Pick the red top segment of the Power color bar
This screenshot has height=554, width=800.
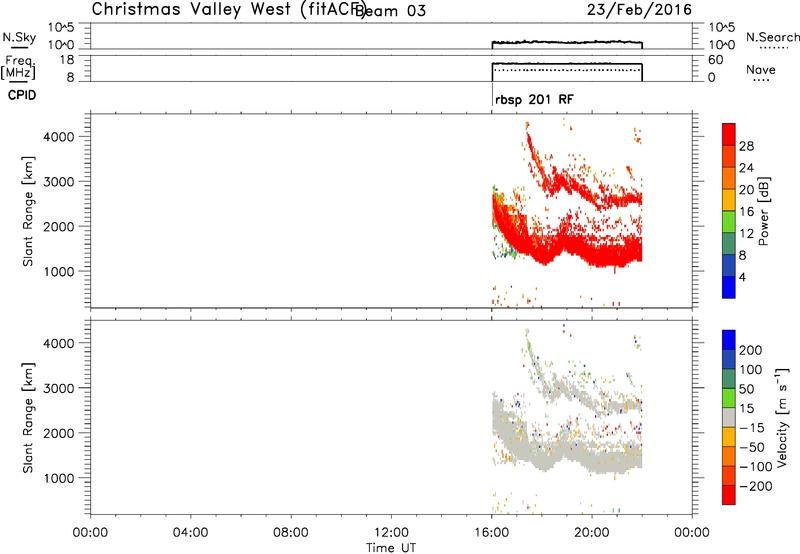(729, 134)
